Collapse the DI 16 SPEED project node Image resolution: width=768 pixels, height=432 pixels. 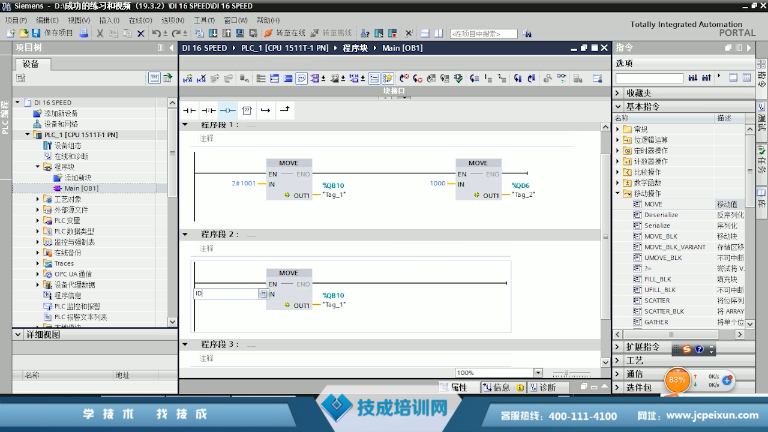pos(18,102)
